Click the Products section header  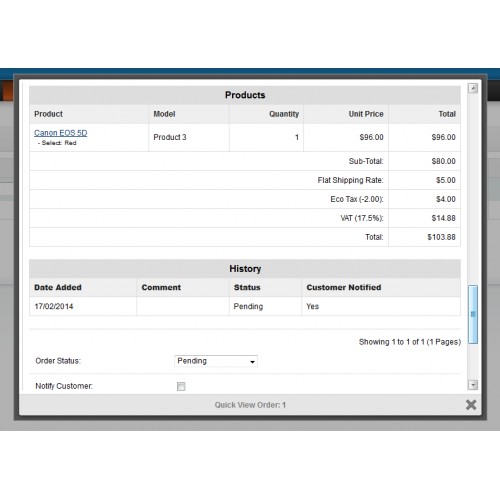(x=245, y=95)
